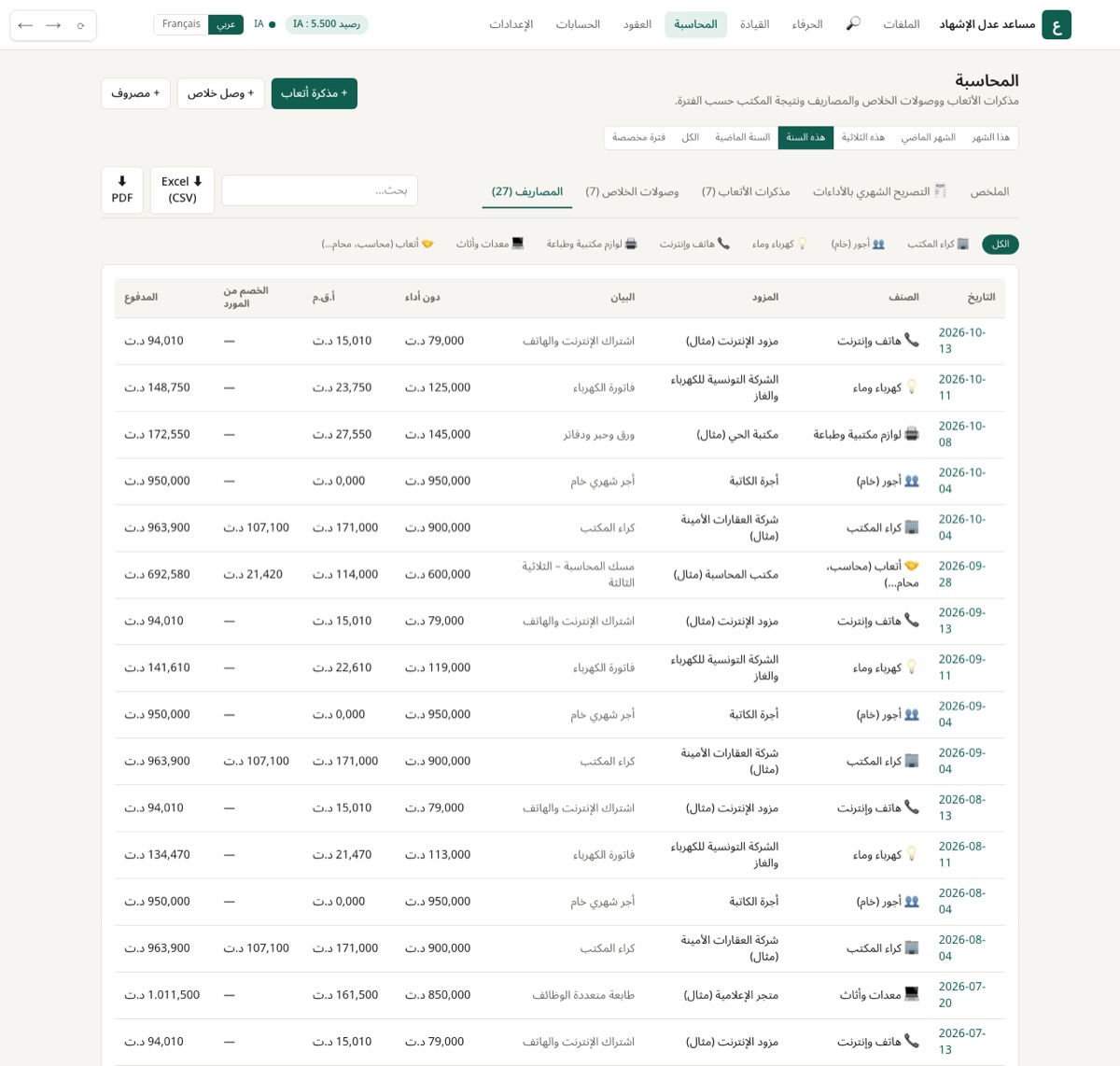Filter by معدات وأثاث laptop chip
The width and height of the screenshot is (1120, 1066).
(490, 244)
